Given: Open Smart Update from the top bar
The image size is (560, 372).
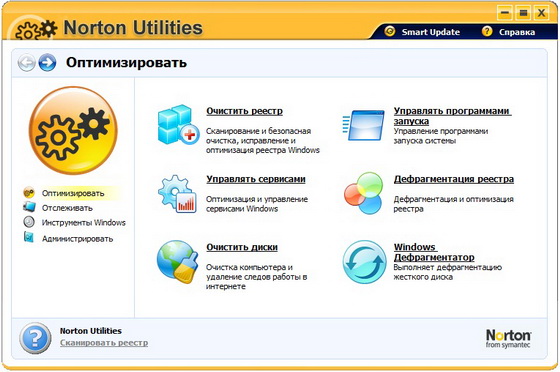Looking at the screenshot, I should point(431,32).
